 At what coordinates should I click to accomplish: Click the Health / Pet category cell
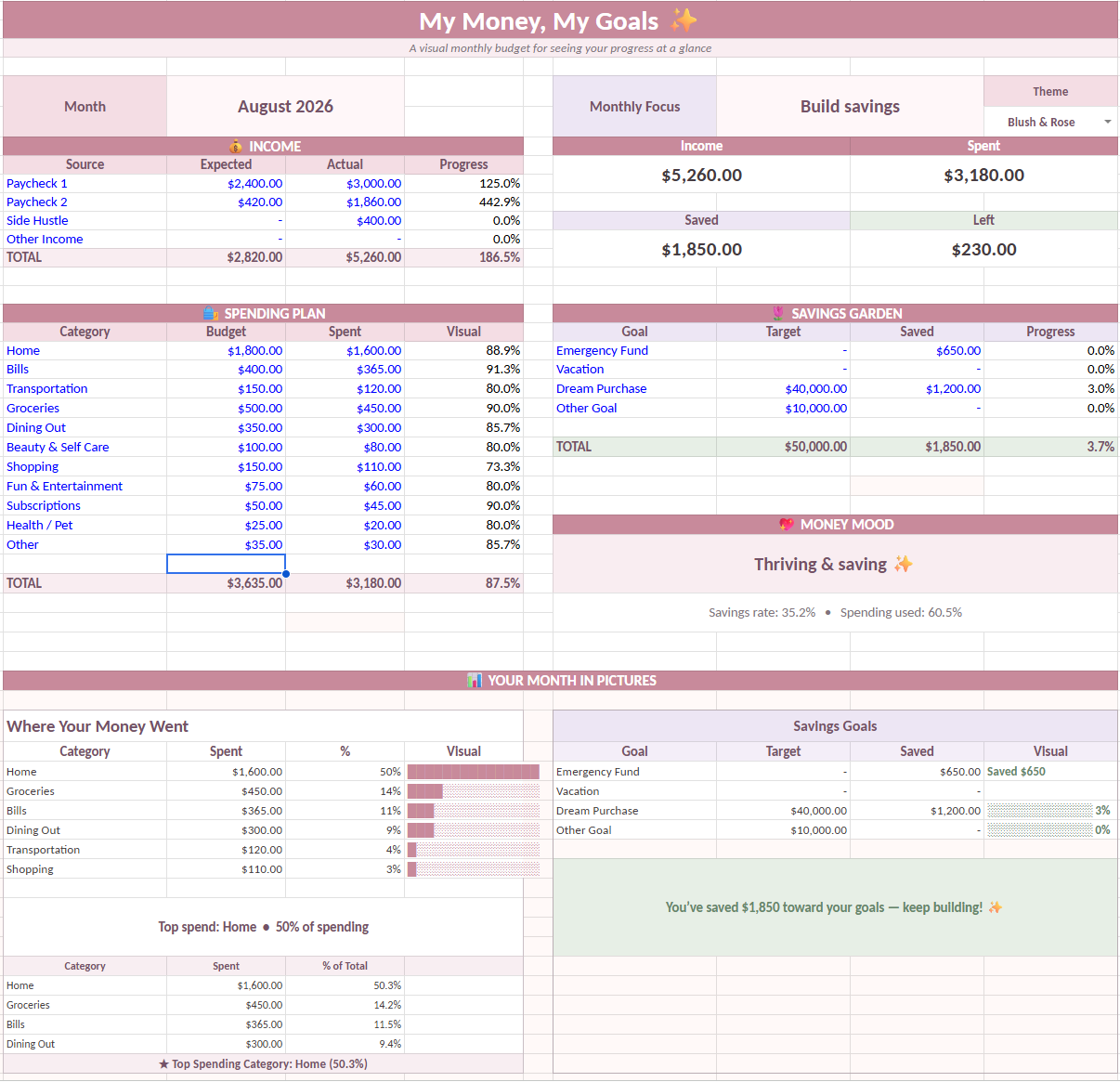point(85,525)
